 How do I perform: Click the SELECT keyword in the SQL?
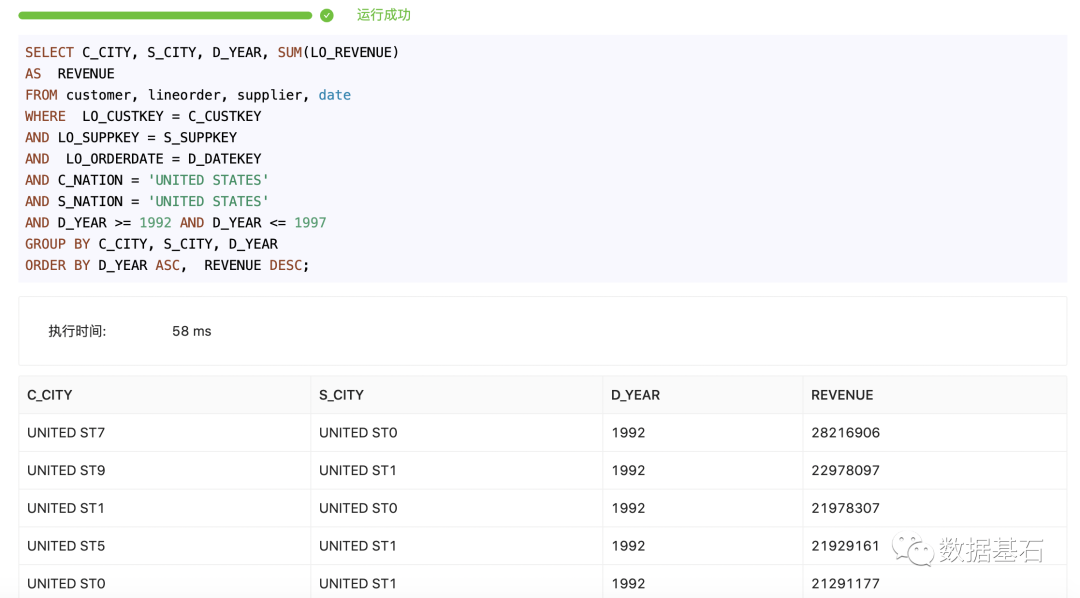pos(49,52)
